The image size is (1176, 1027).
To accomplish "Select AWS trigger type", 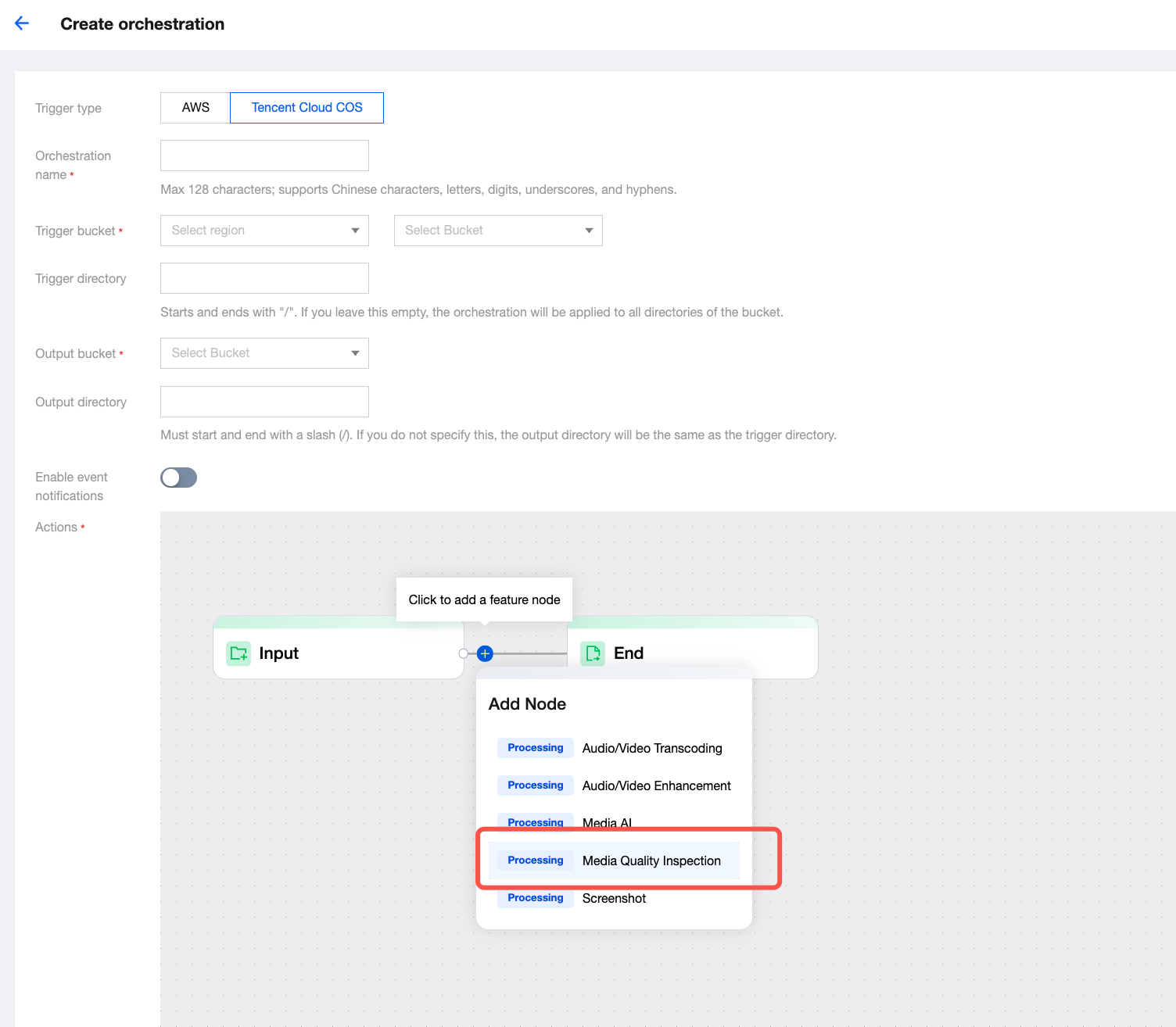I will 195,108.
